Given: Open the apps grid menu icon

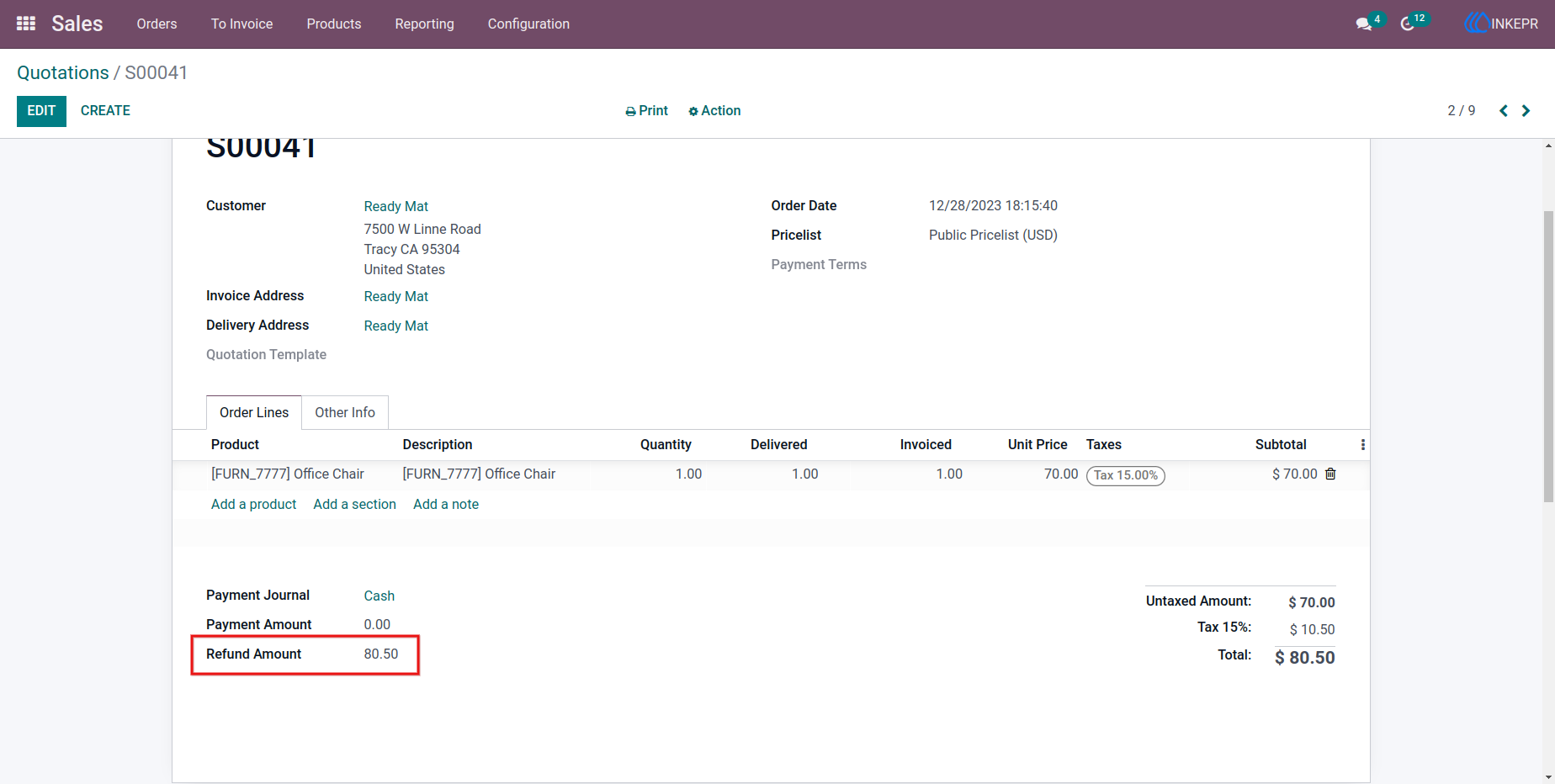Looking at the screenshot, I should 26,24.
